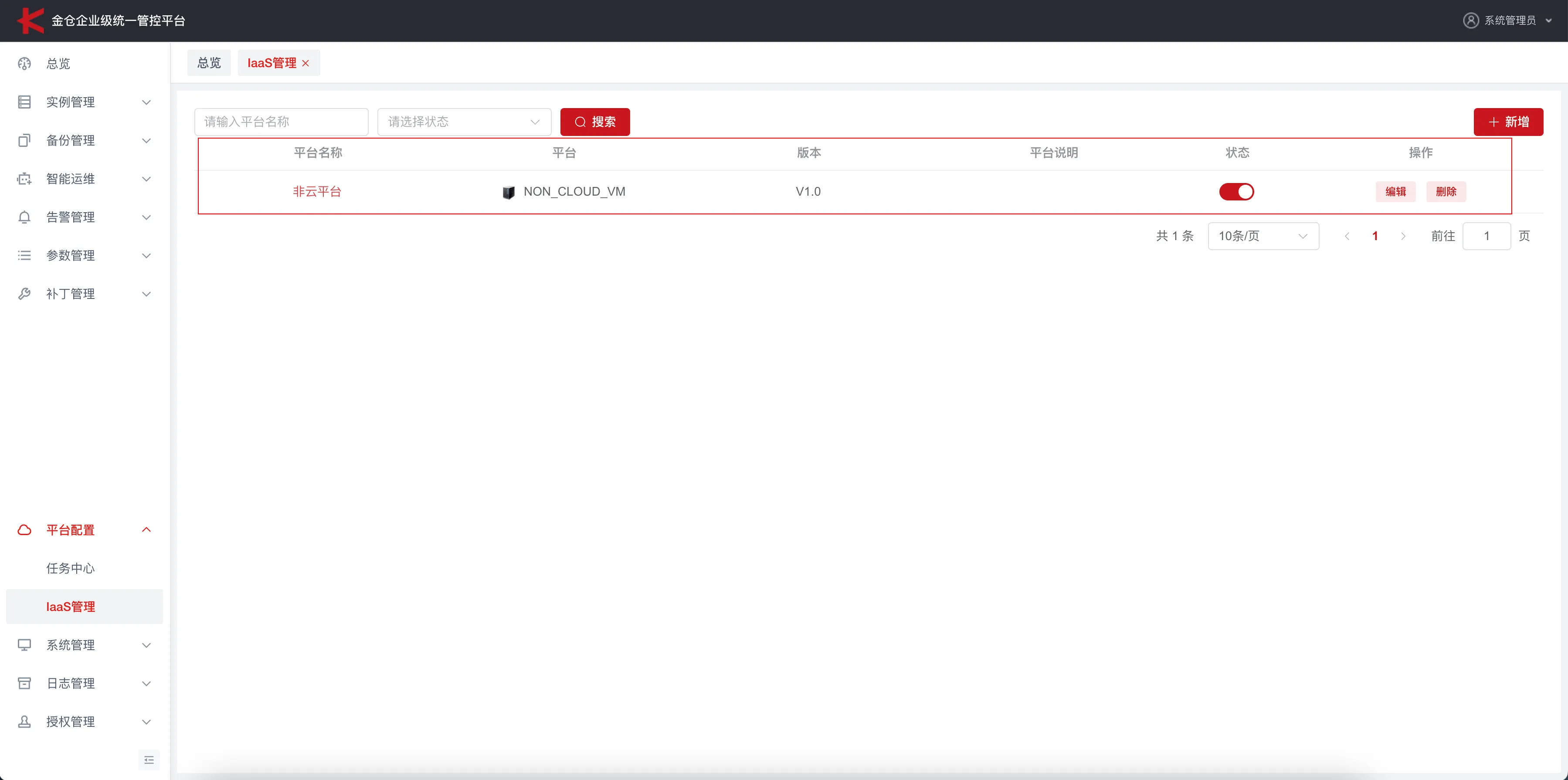This screenshot has height=780, width=1568.
Task: Select the 实例管理 icon
Action: [24, 102]
